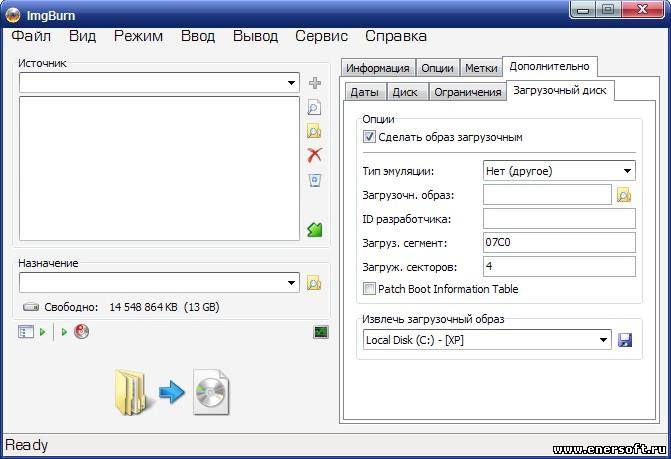Click the Ready status bar text
This screenshot has height=459, width=671.
coord(27,445)
